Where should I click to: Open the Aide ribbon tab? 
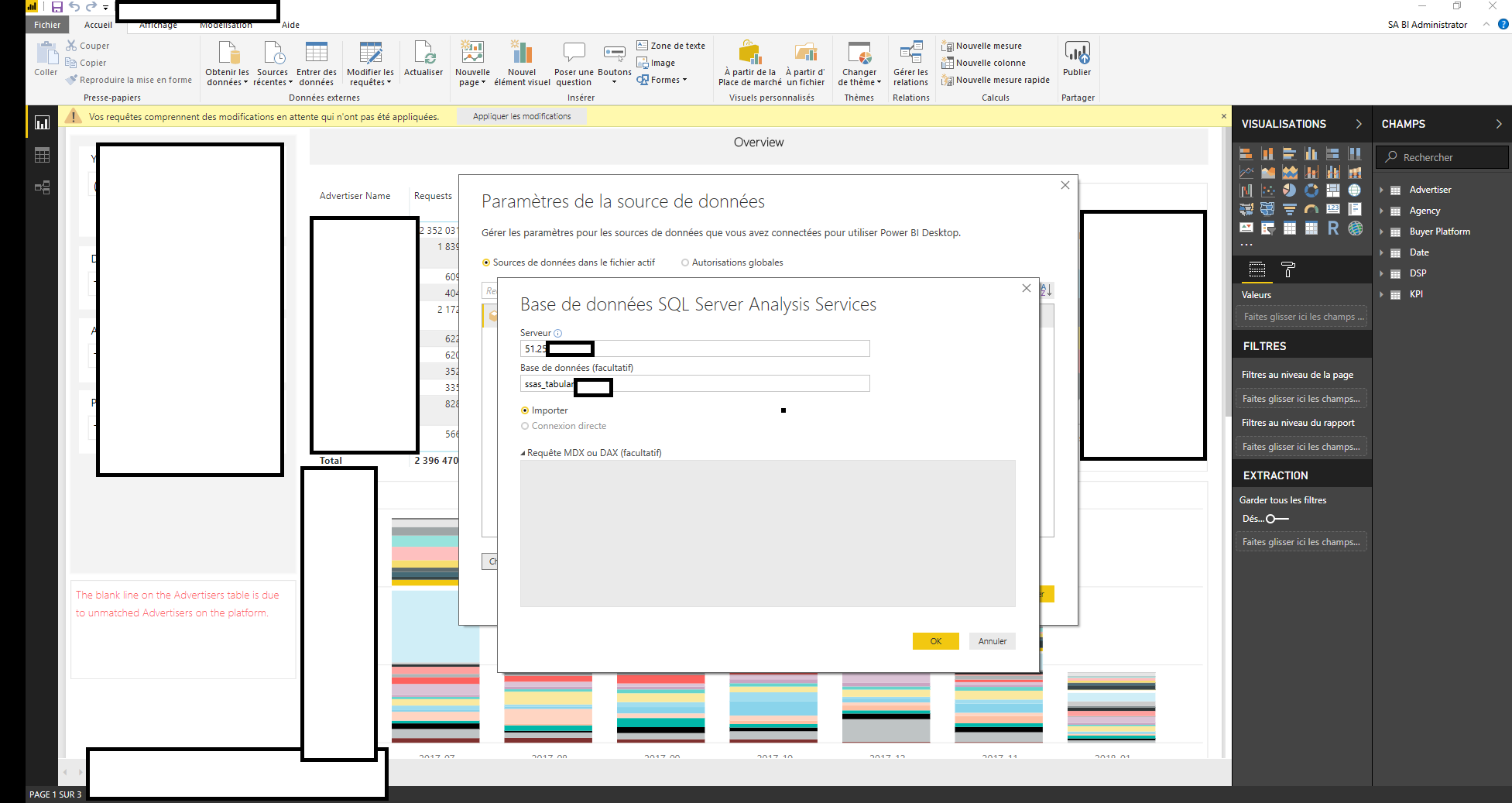click(290, 25)
